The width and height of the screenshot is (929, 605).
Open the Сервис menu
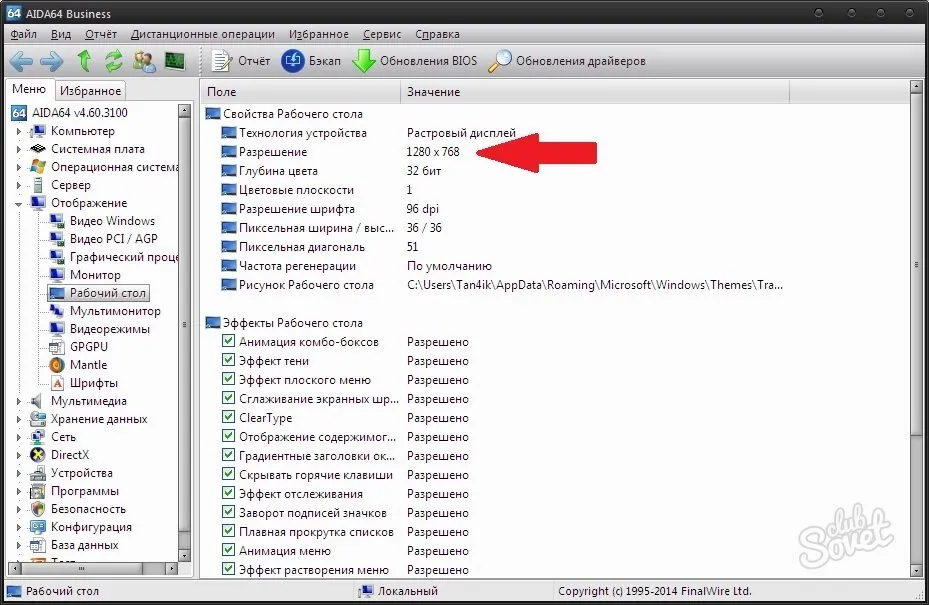click(382, 34)
